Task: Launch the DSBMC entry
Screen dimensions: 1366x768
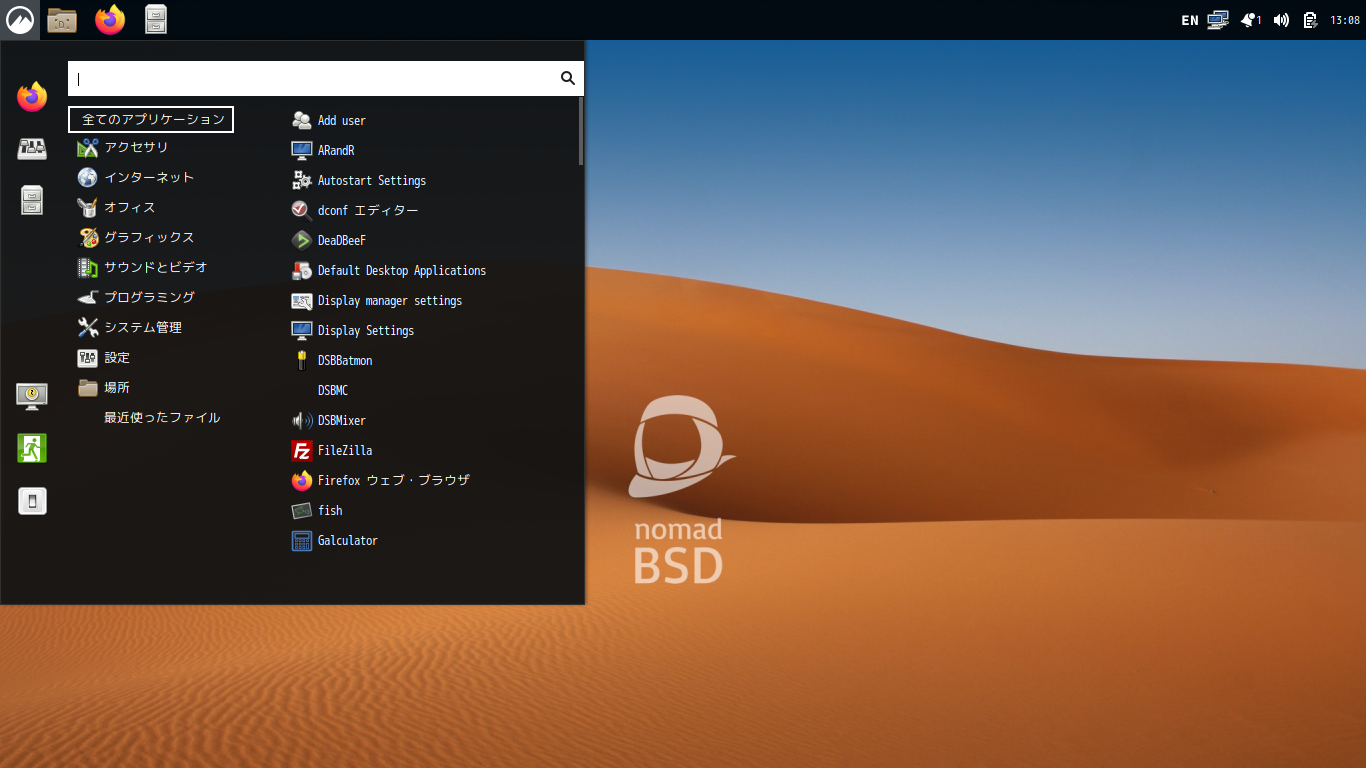Action: 333,390
